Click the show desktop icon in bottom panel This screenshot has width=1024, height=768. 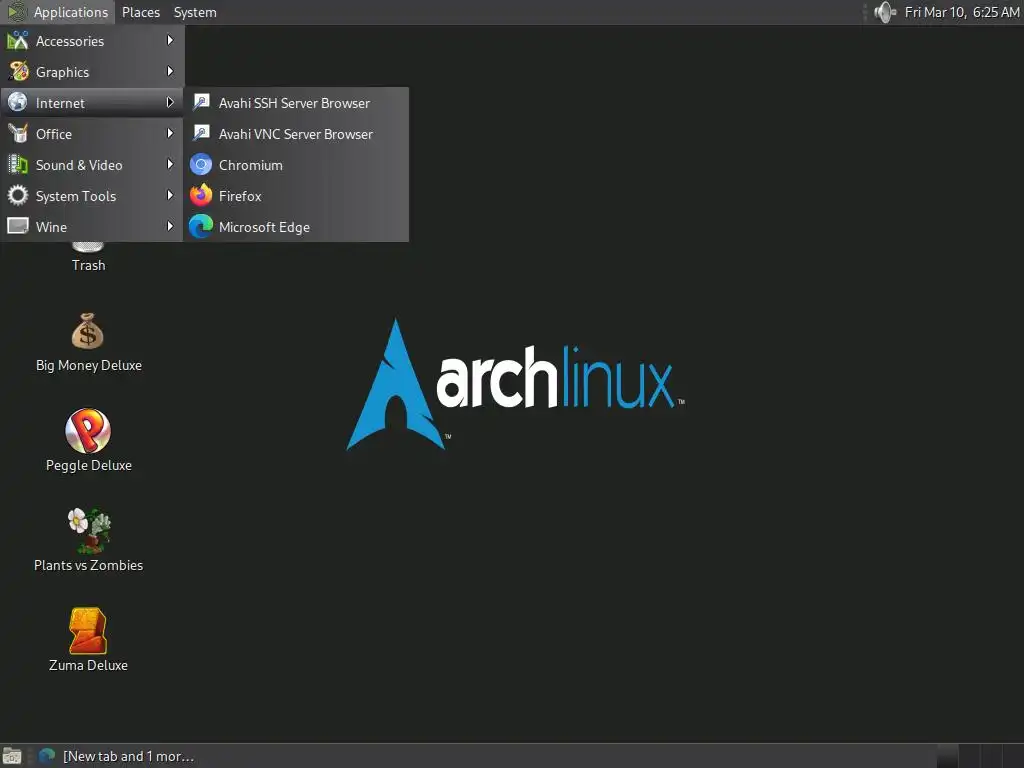tap(12, 756)
